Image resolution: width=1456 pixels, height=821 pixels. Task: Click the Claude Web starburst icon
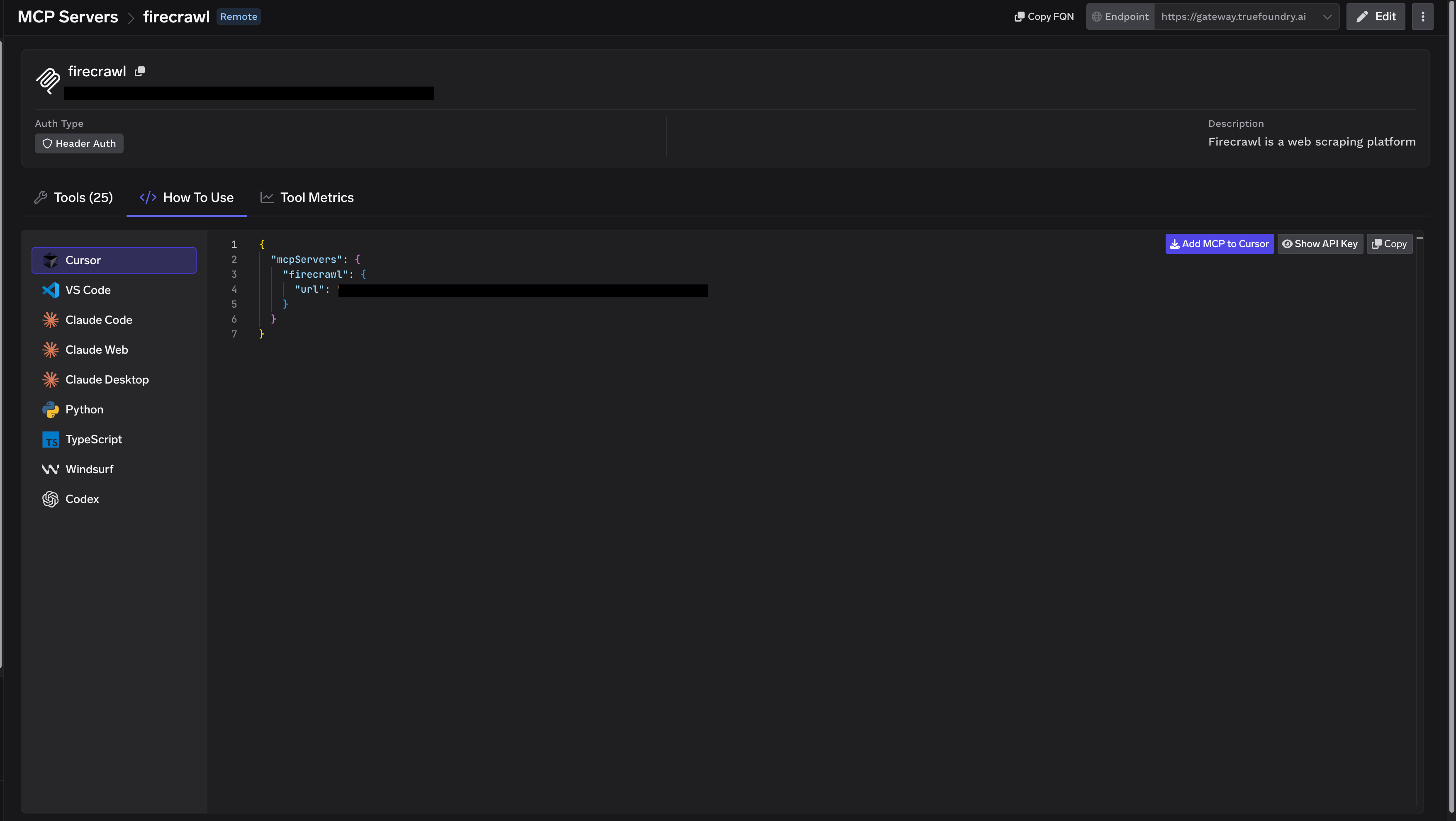[x=50, y=350]
